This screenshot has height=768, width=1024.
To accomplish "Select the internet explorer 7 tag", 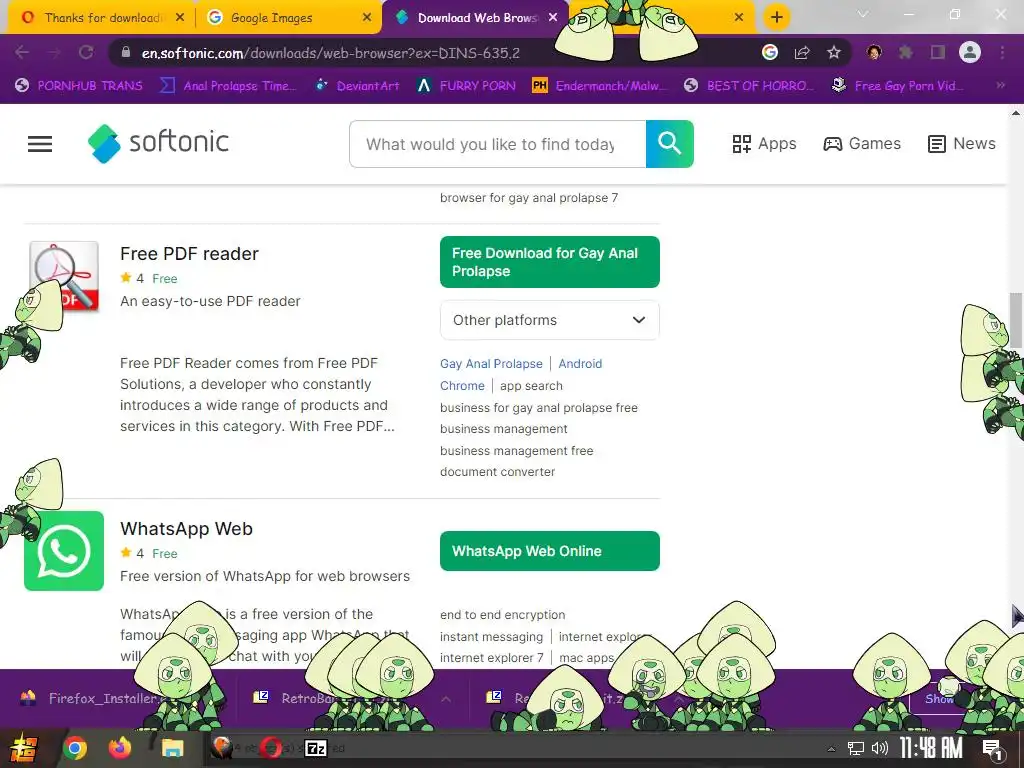I will 492,658.
